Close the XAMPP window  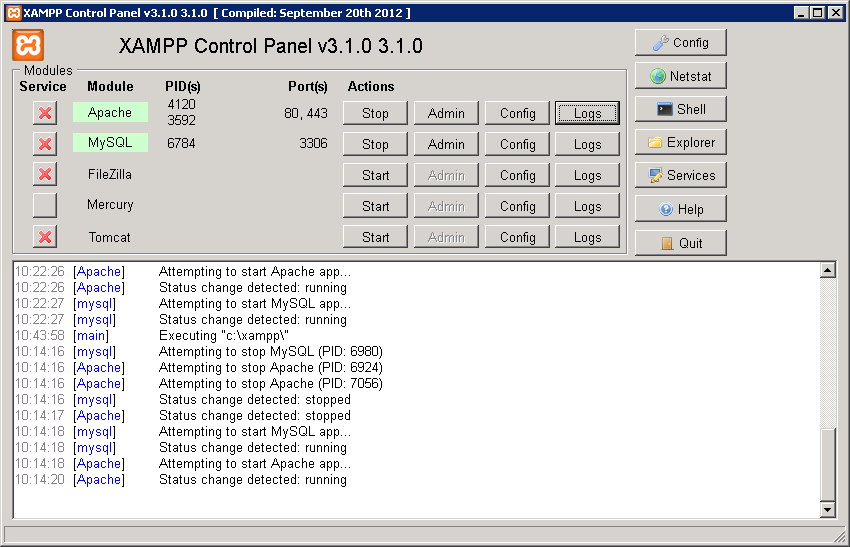[836, 12]
